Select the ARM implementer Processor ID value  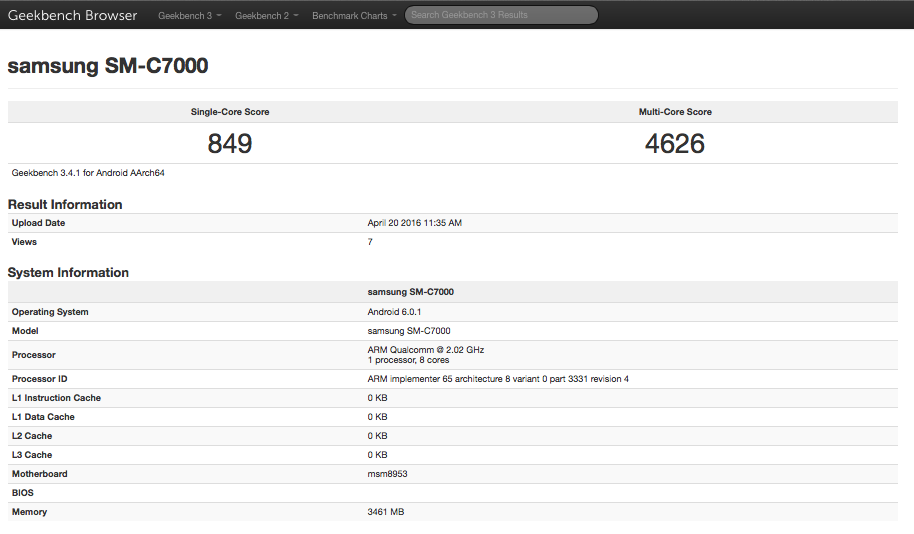coord(498,379)
